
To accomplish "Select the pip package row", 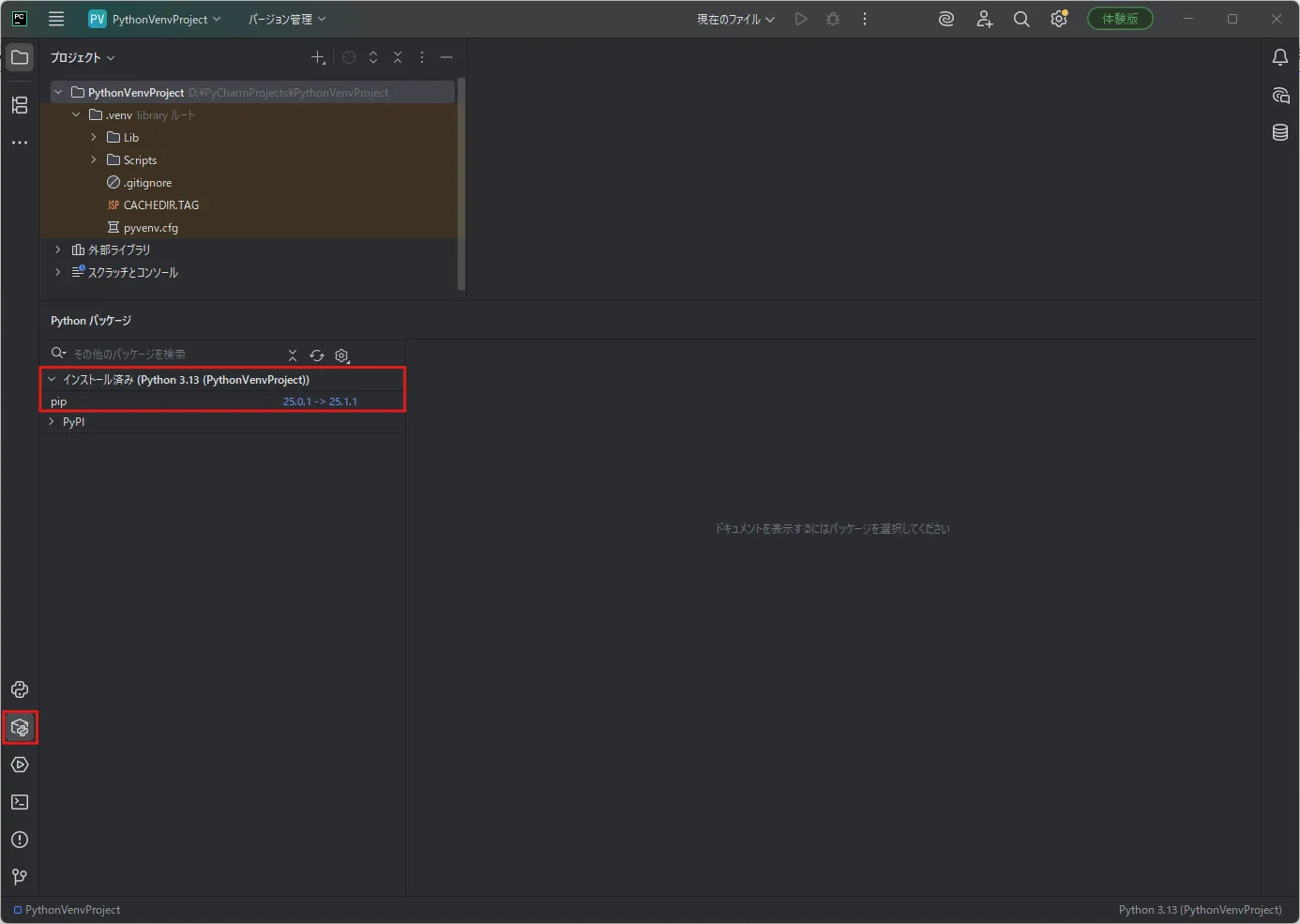I will pyautogui.click(x=223, y=401).
